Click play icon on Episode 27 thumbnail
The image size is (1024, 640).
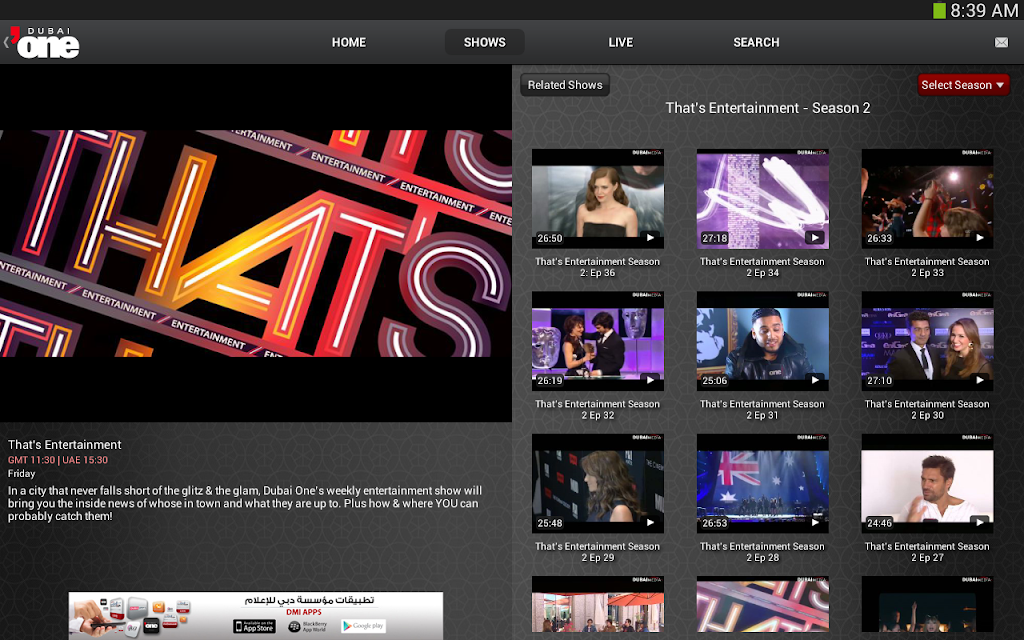pos(979,522)
